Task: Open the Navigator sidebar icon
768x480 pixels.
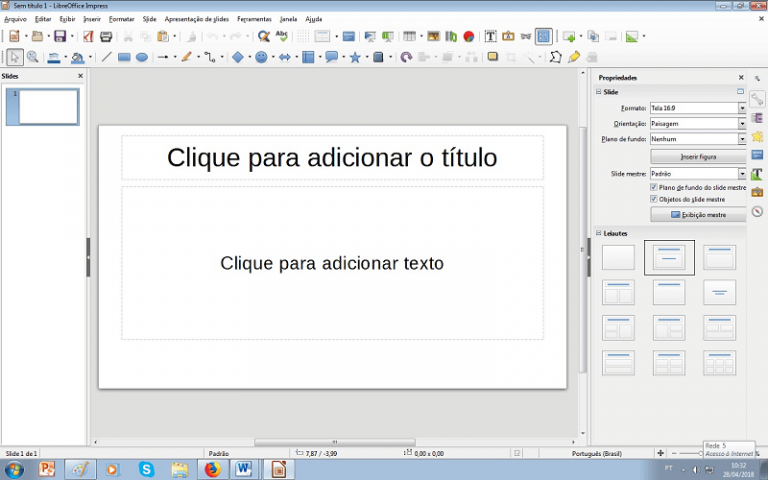Action: 757,211
